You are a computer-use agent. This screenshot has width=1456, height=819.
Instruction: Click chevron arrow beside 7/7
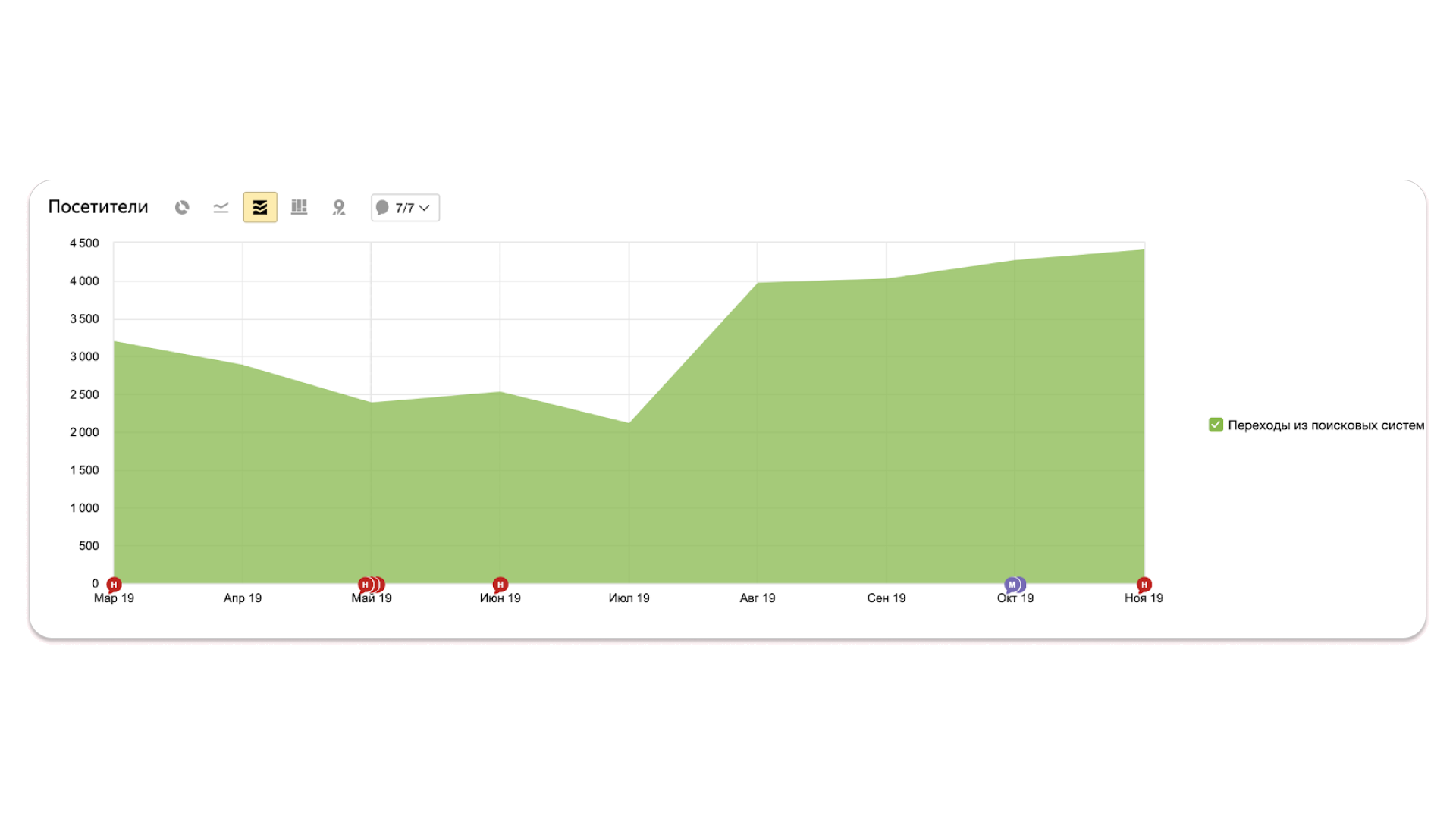425,208
